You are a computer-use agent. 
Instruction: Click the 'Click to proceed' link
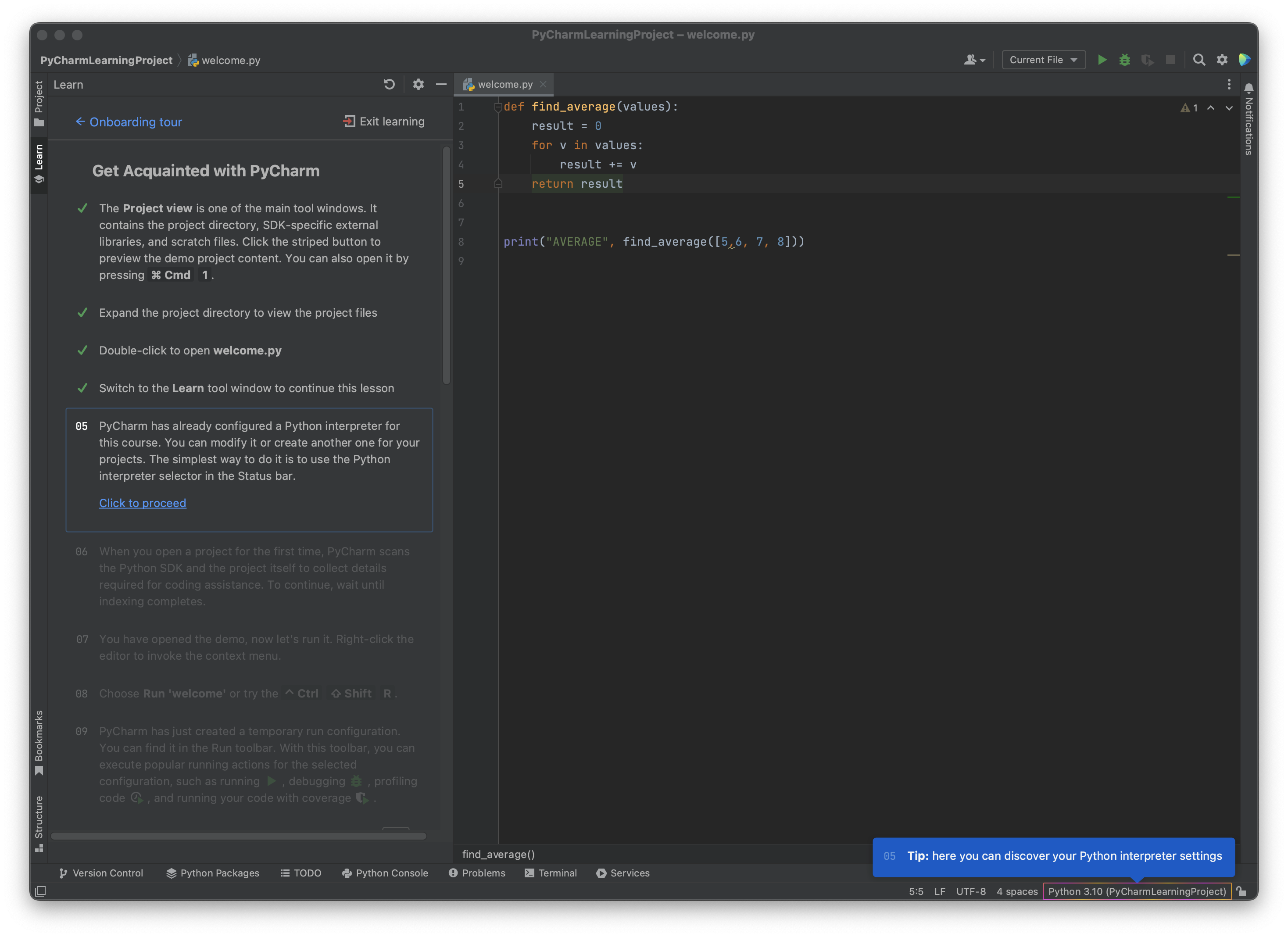143,503
